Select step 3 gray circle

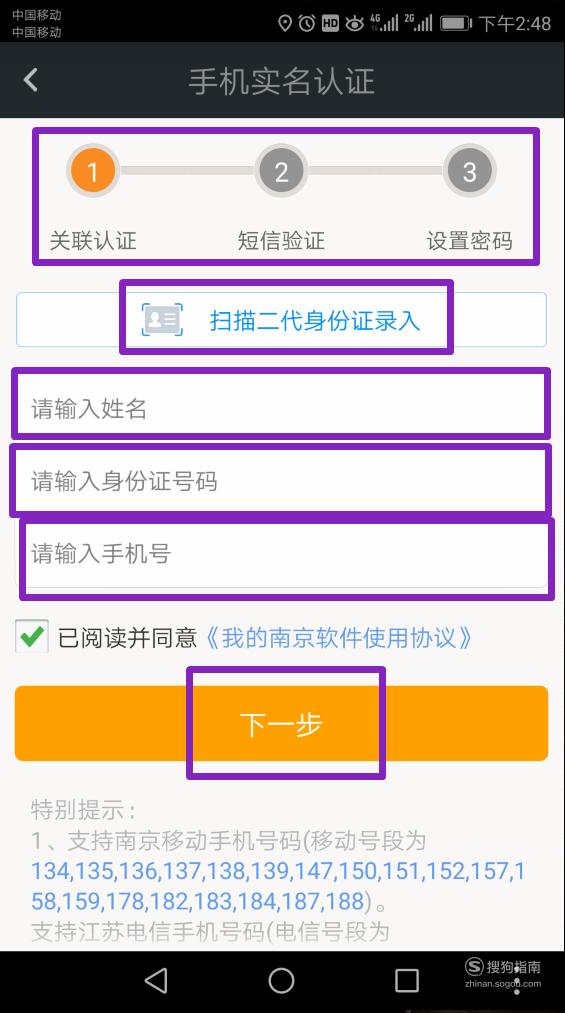coord(469,171)
